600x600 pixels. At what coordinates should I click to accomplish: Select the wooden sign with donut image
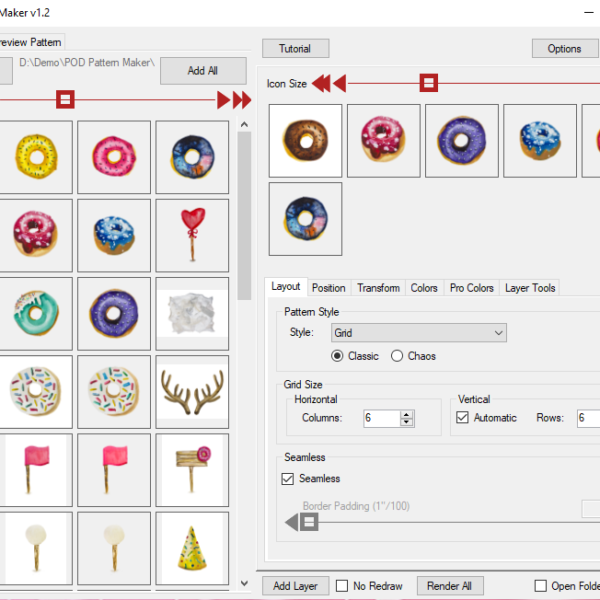coord(192,470)
